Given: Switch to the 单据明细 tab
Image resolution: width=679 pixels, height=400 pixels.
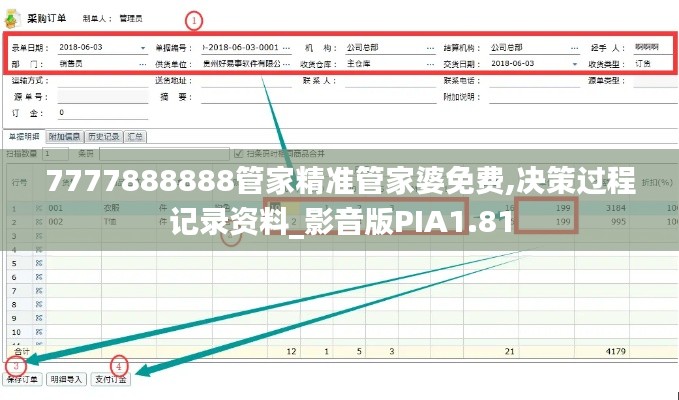Looking at the screenshot, I should tap(25, 137).
